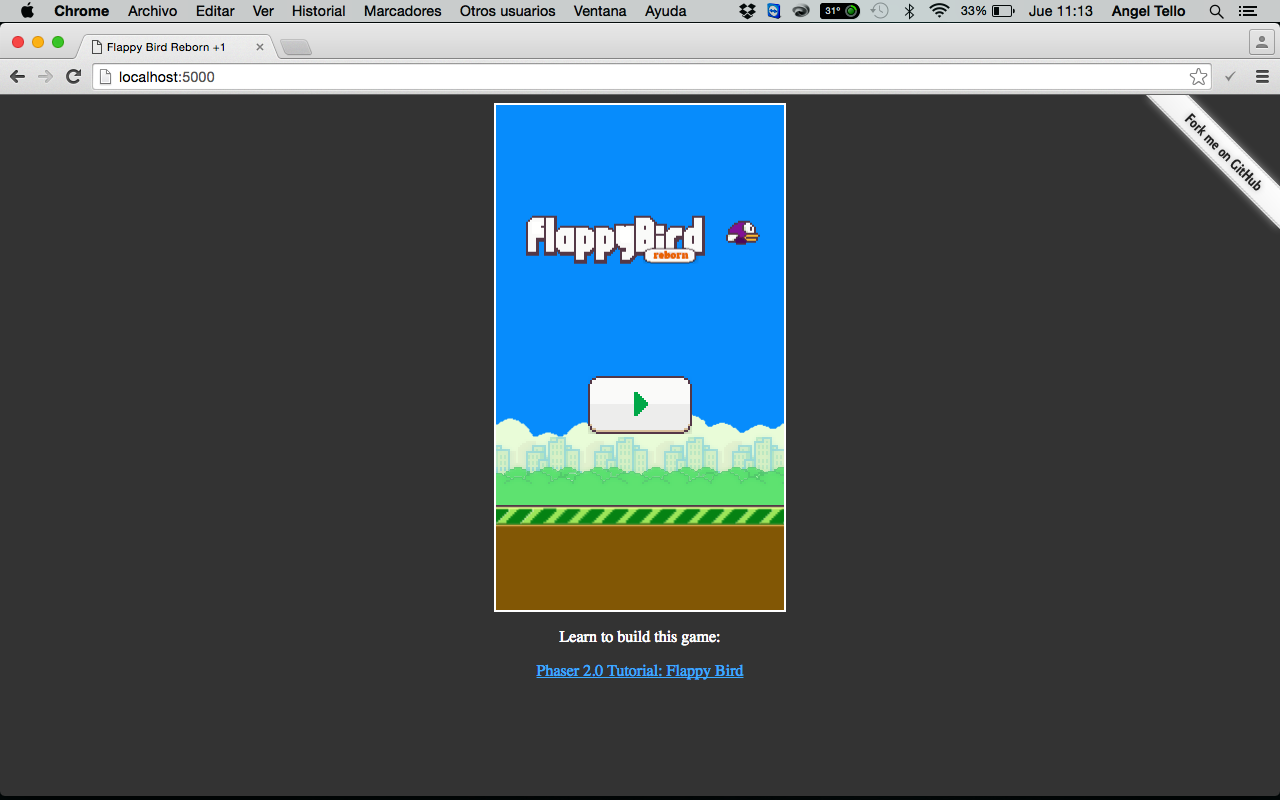
Task: Open the Fork me on GitHub ribbon
Action: tap(1222, 152)
